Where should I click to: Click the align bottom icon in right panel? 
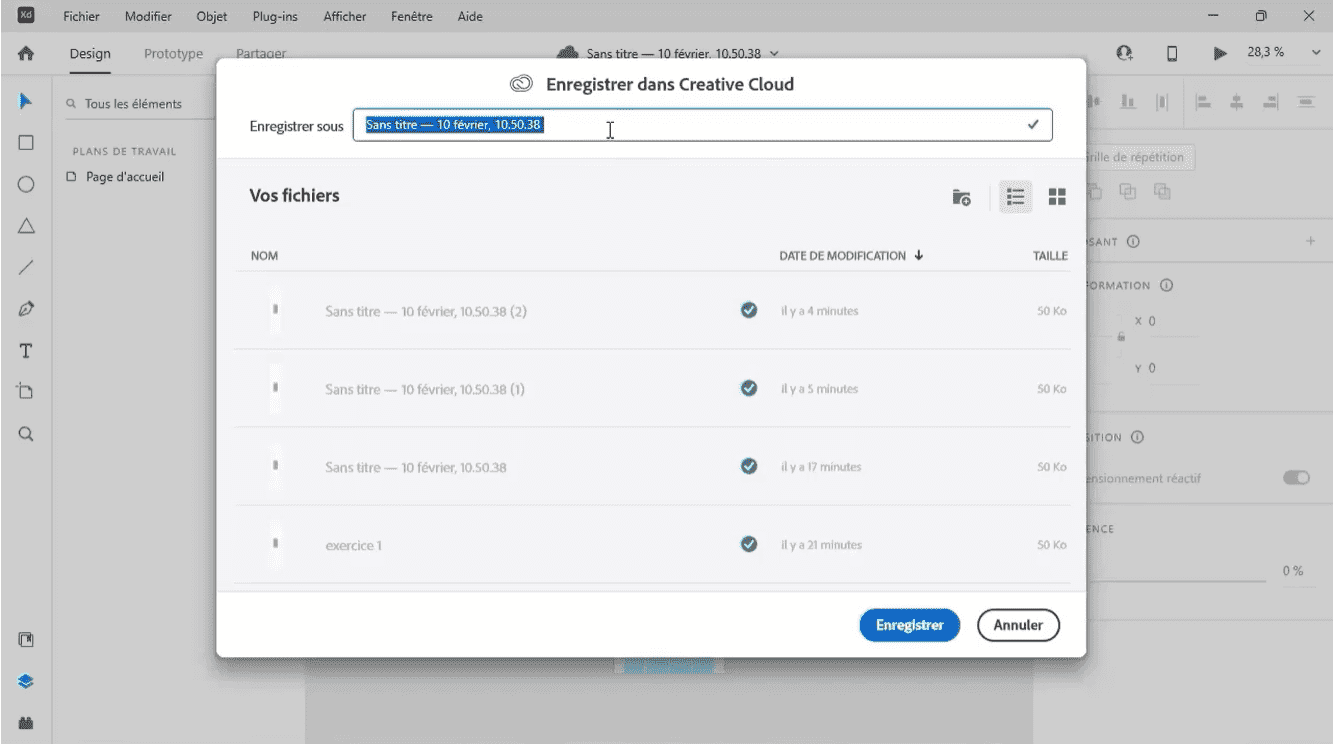point(1128,101)
